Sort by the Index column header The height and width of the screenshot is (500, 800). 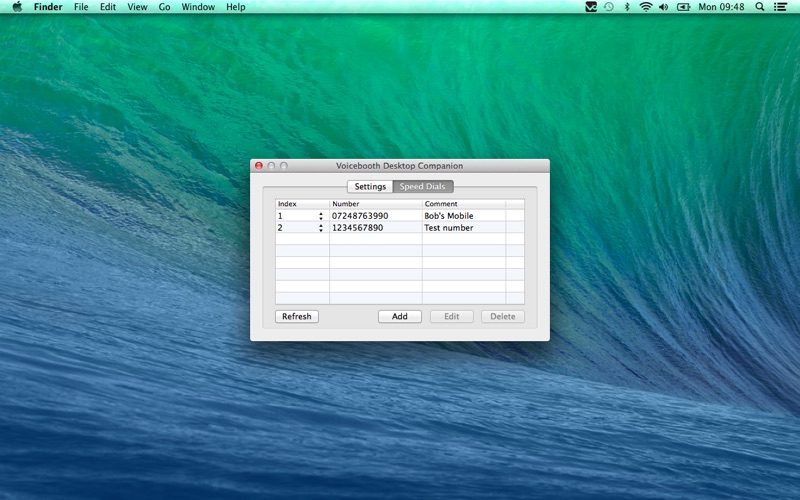click(303, 204)
